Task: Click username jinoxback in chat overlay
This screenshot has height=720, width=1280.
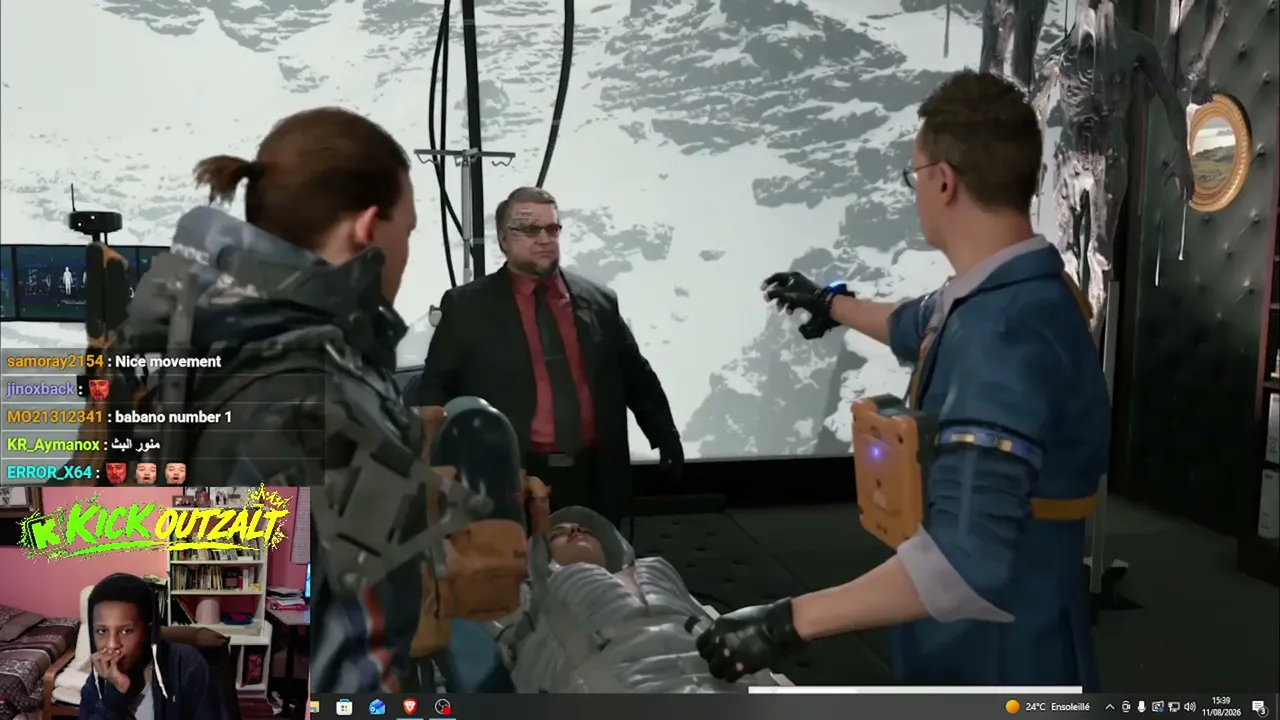Action: tap(41, 389)
